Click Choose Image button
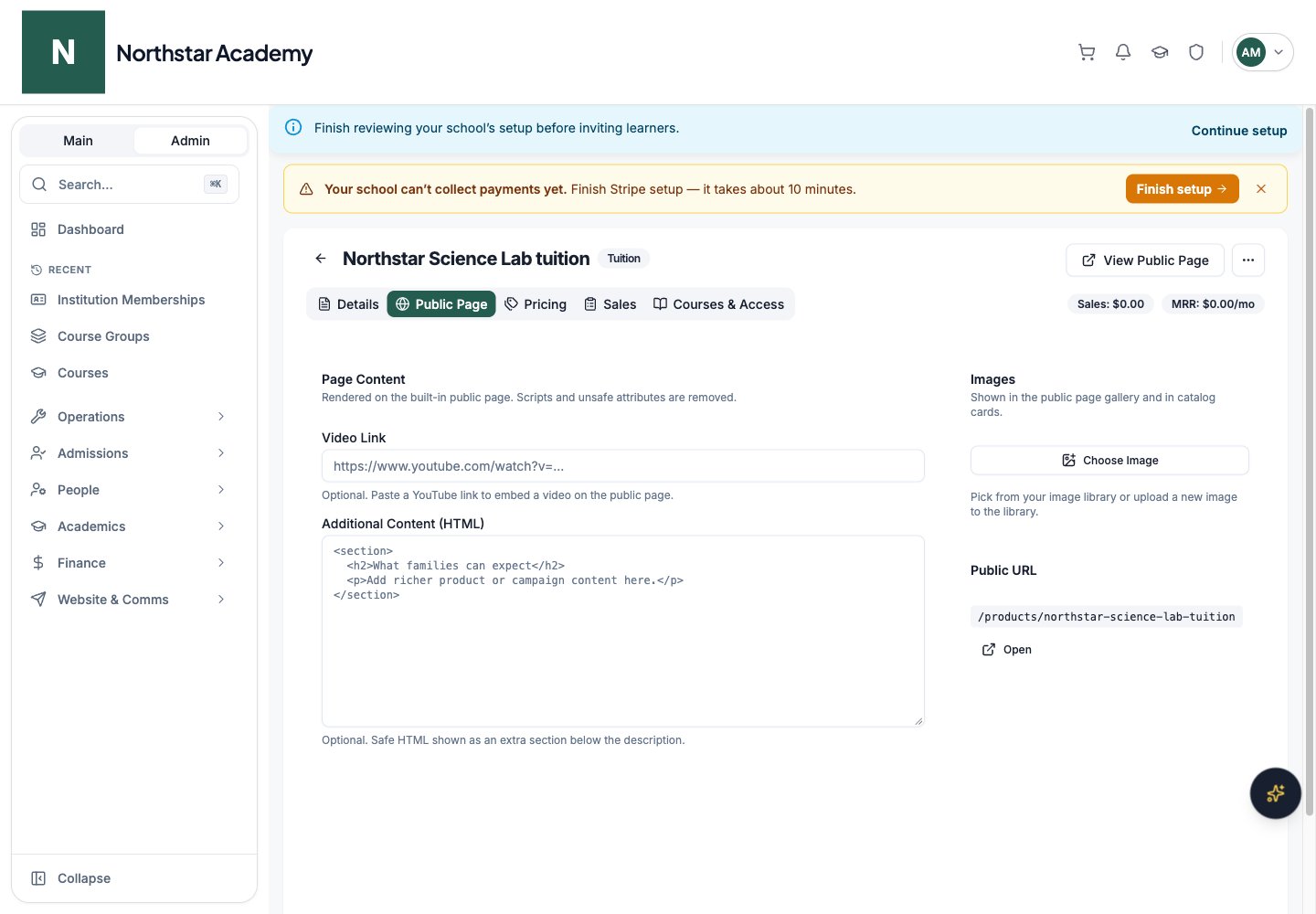 tap(1109, 461)
